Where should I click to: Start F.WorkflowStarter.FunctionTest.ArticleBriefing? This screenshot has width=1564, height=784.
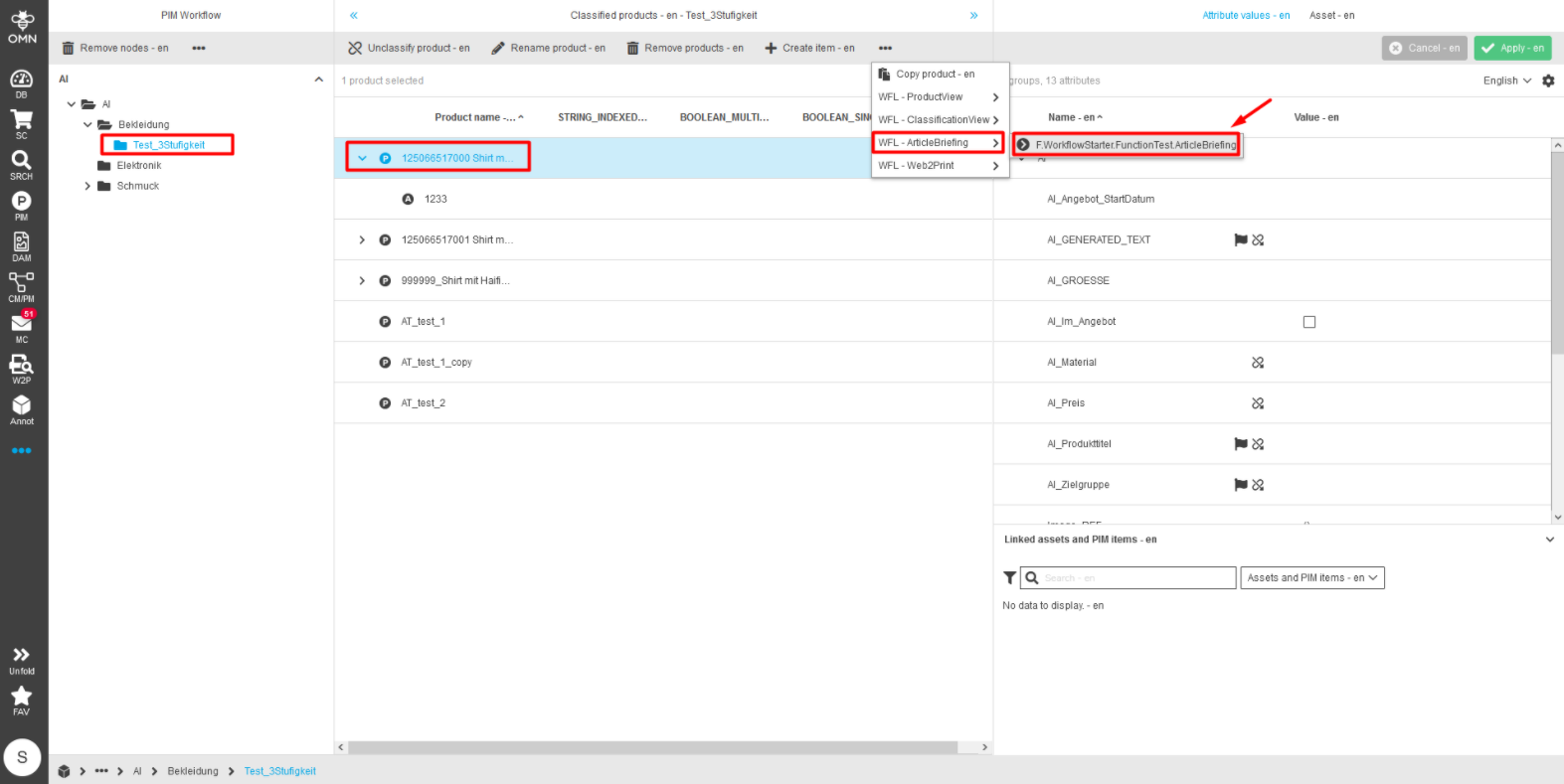tap(1128, 145)
